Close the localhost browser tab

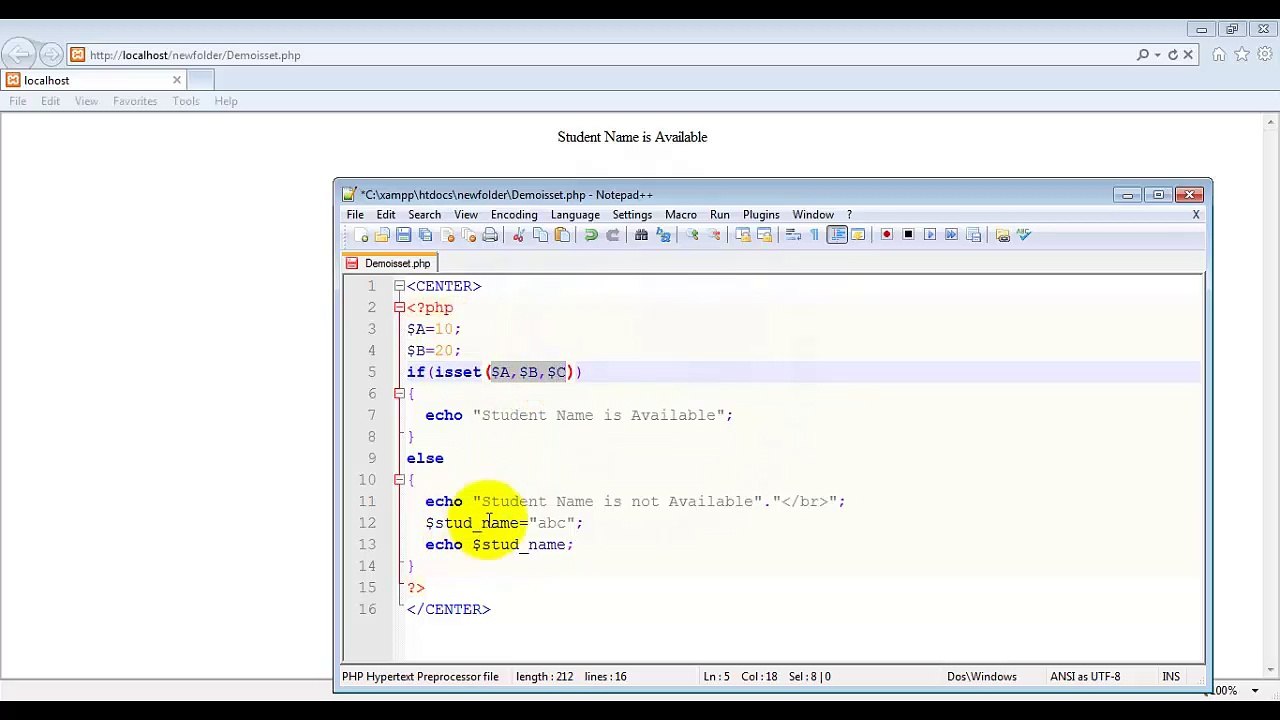tap(177, 80)
